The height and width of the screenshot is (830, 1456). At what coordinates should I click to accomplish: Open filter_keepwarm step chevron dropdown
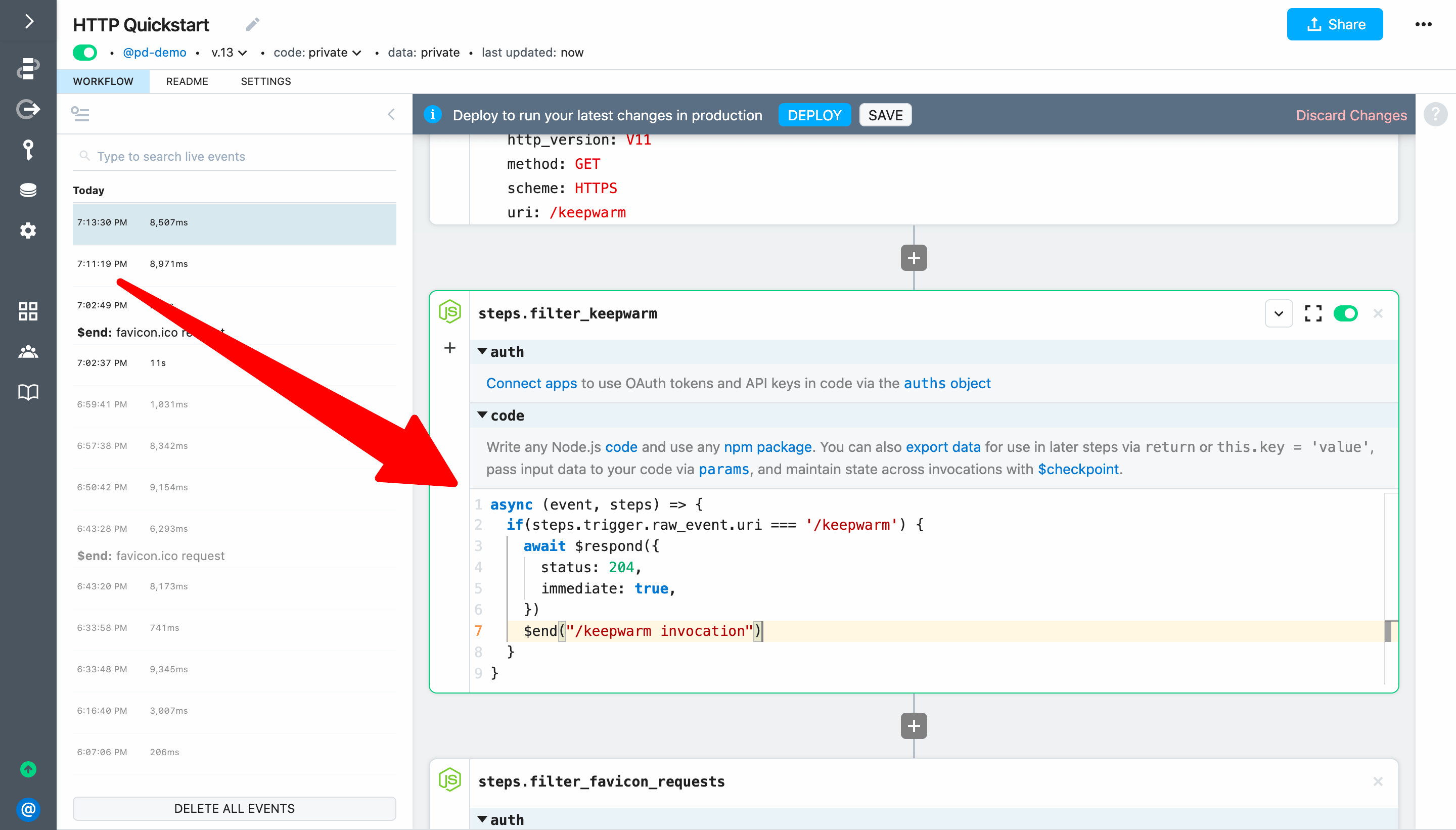pos(1278,313)
